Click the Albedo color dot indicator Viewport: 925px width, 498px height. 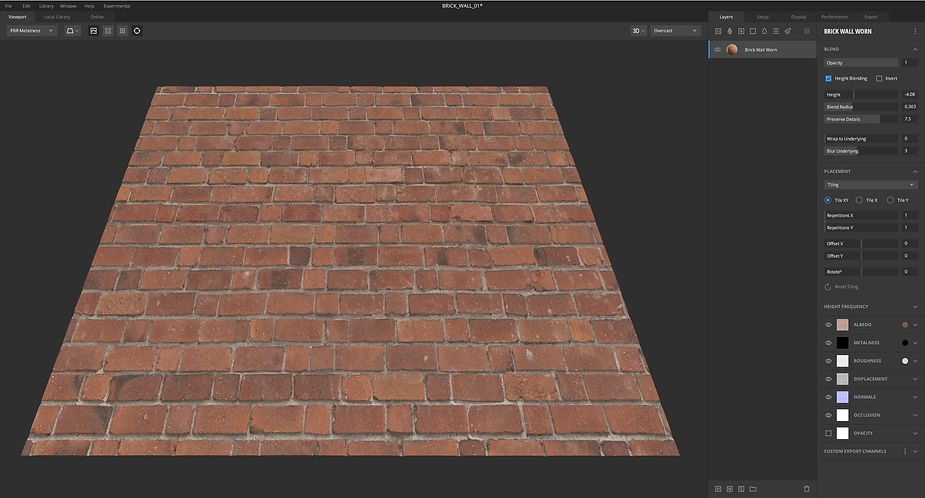tap(905, 325)
